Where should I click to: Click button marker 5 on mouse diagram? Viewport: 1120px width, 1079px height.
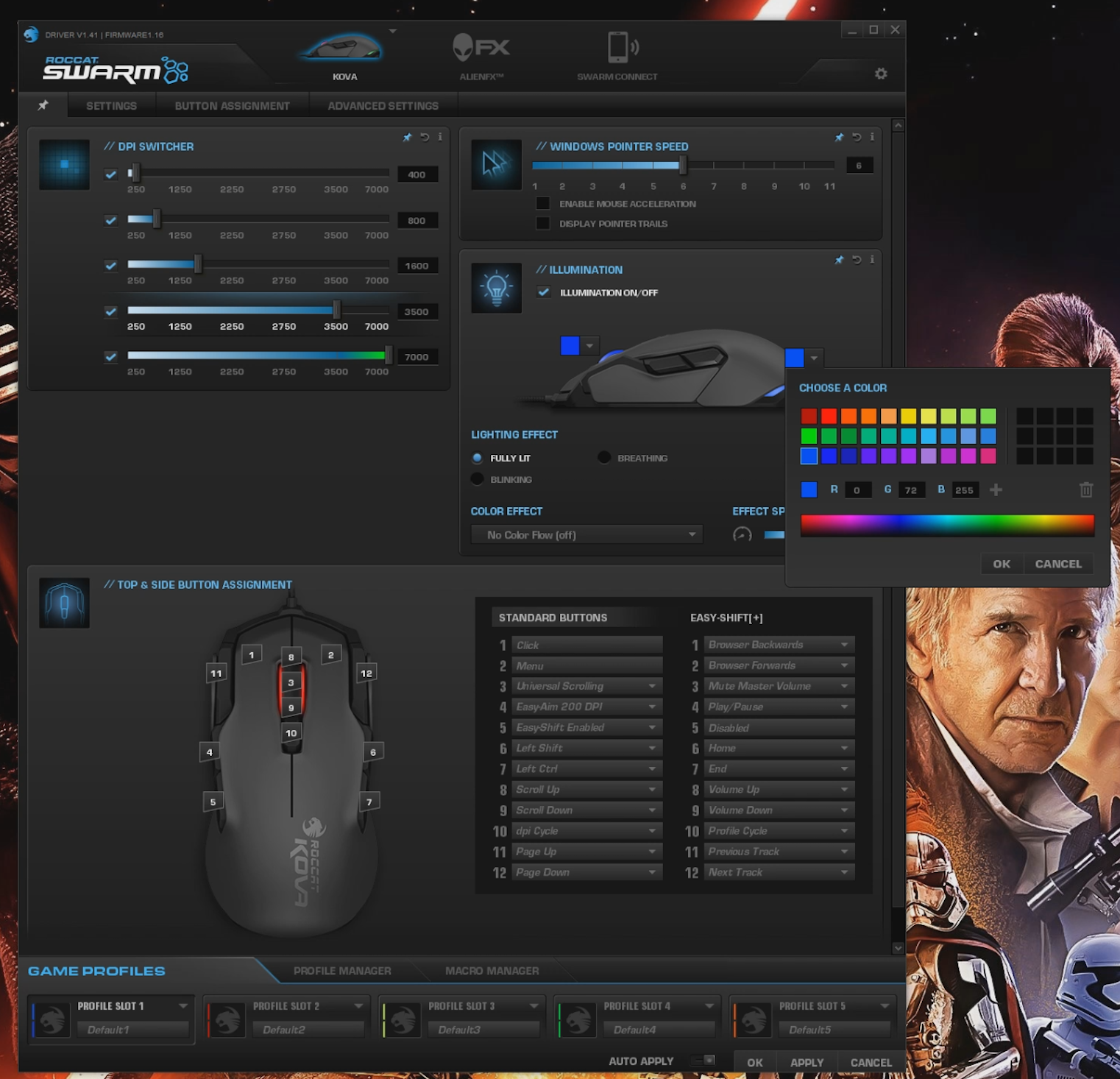pos(213,802)
